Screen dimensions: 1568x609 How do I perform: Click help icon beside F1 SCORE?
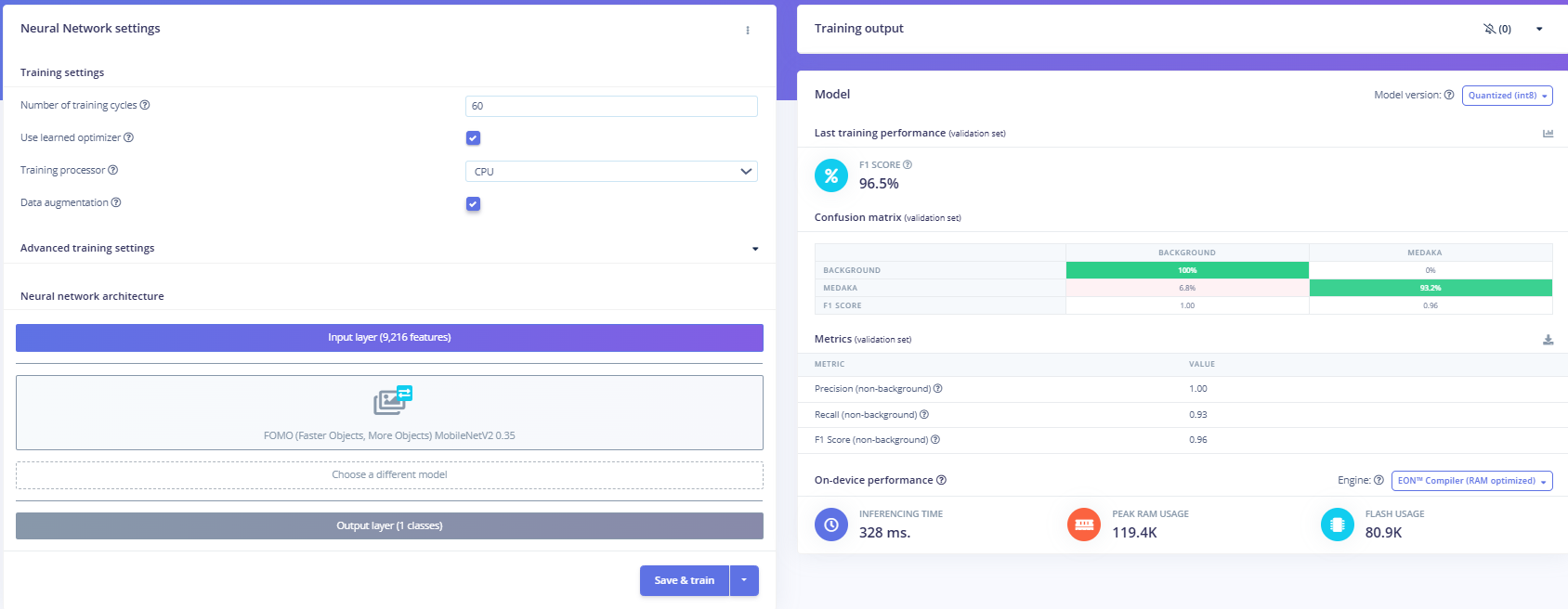click(x=908, y=164)
